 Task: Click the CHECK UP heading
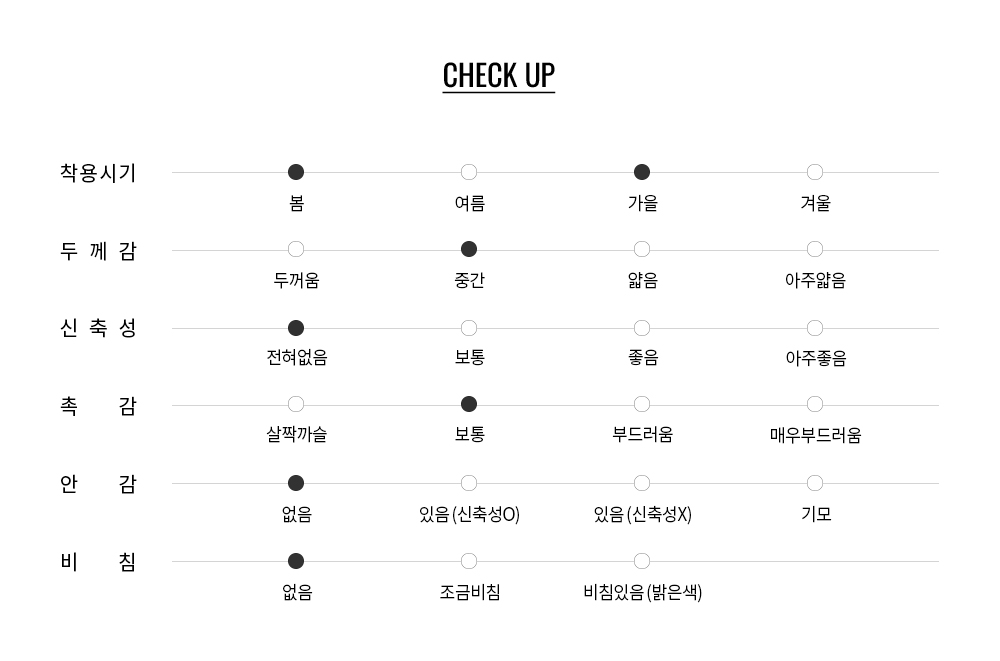coord(498,76)
